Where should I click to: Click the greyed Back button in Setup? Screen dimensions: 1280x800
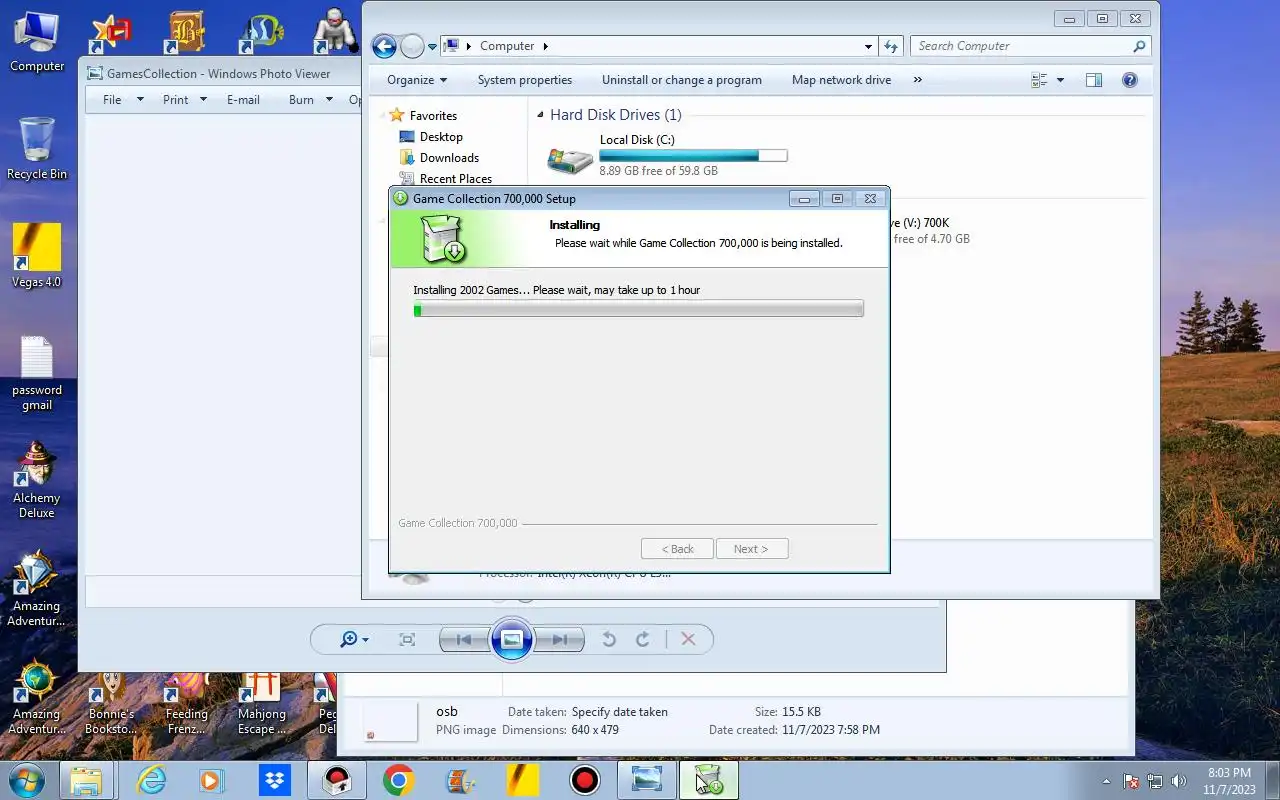(677, 549)
